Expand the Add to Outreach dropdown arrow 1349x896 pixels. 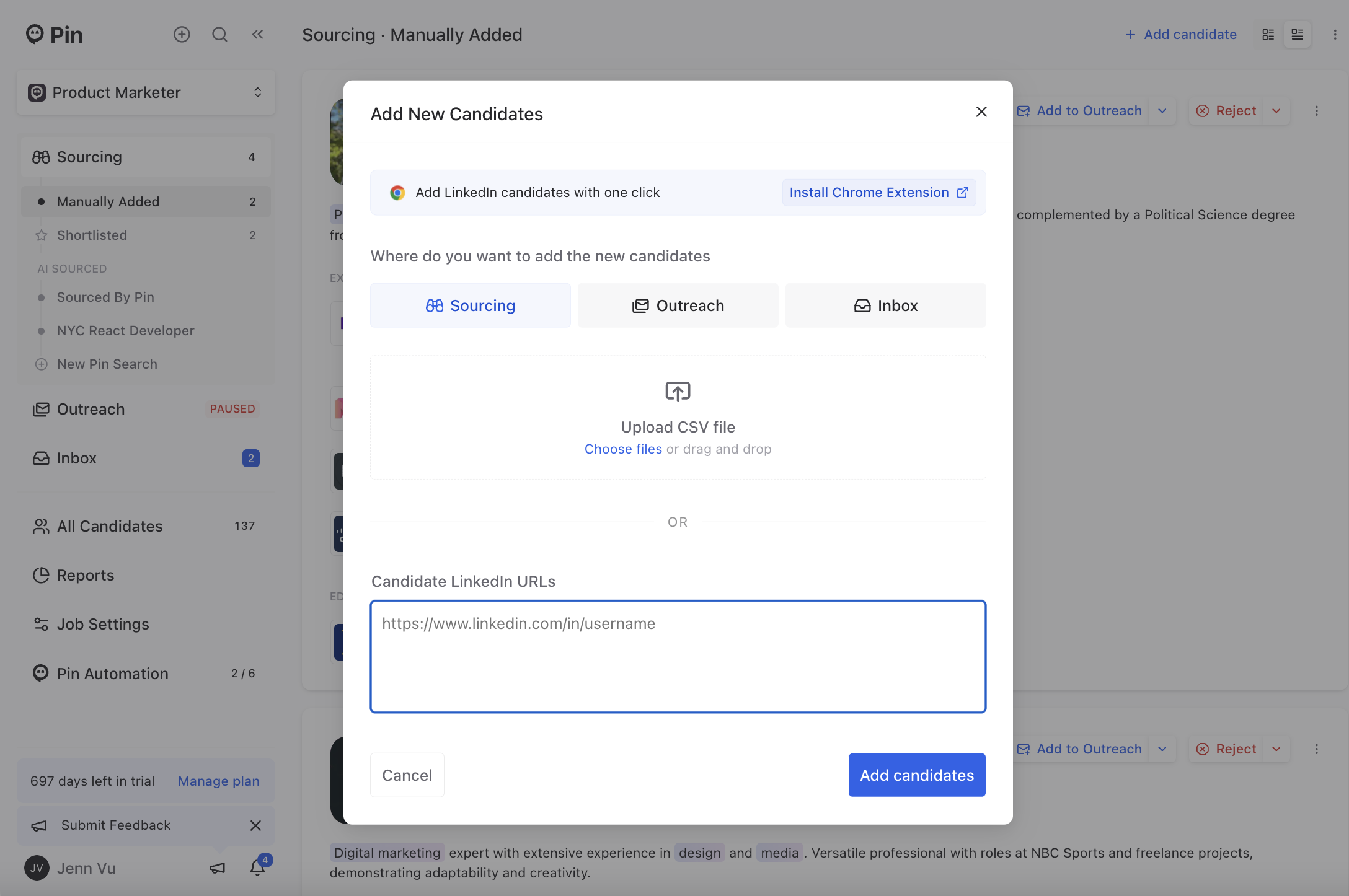coord(1162,111)
